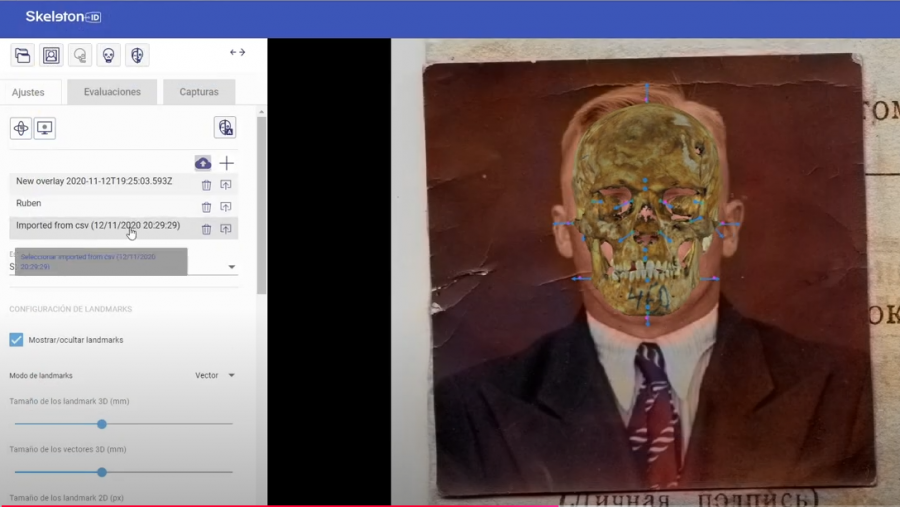Open the portrait photo tool icon
Viewport: 900px width, 507px height.
coord(51,55)
